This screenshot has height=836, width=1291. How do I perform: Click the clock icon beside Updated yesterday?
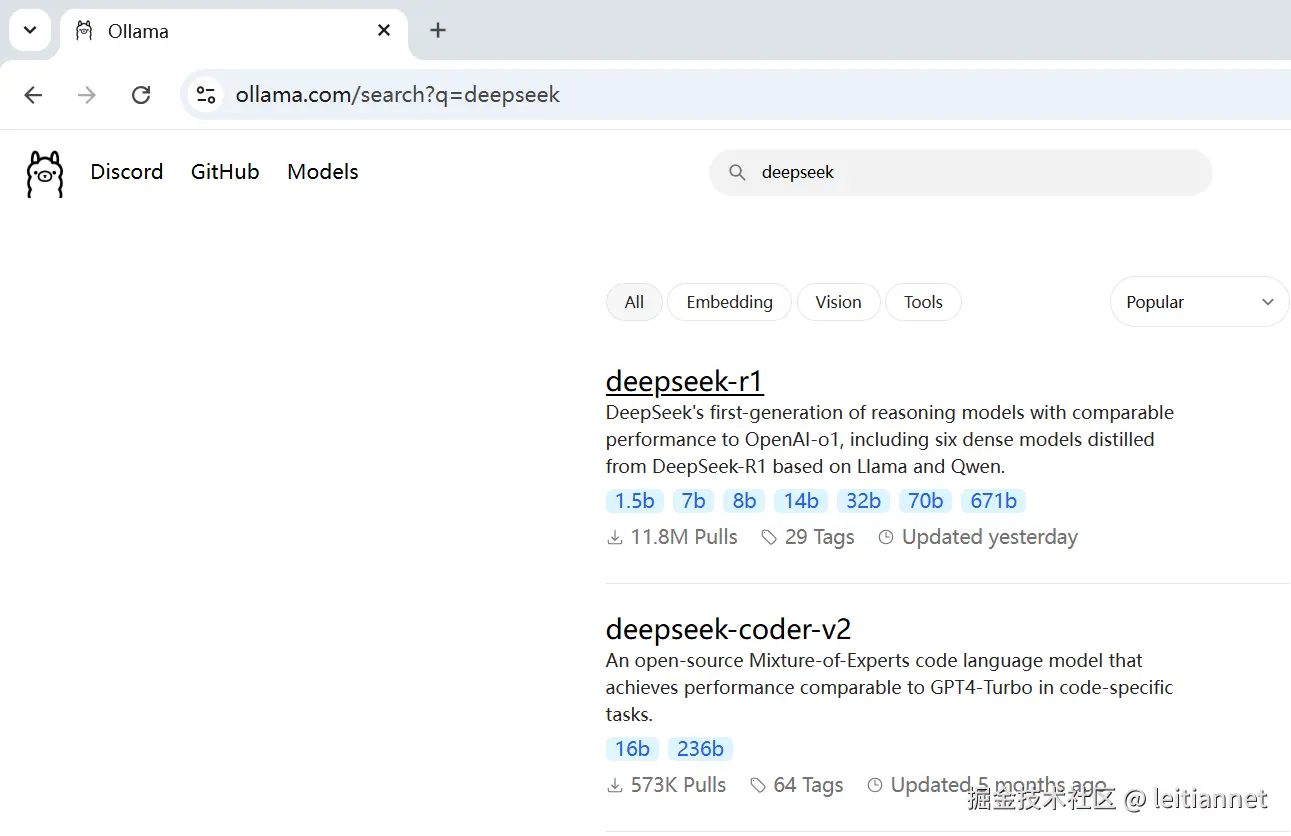coord(886,538)
